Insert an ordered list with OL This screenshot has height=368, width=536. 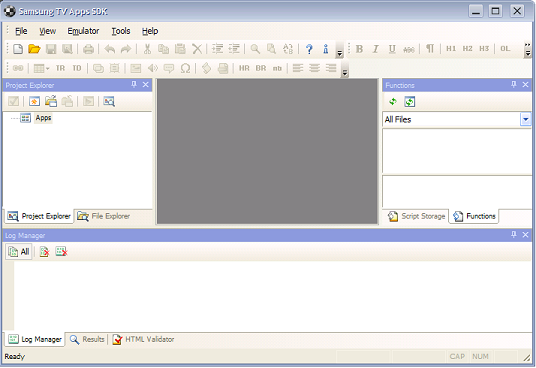tap(505, 49)
